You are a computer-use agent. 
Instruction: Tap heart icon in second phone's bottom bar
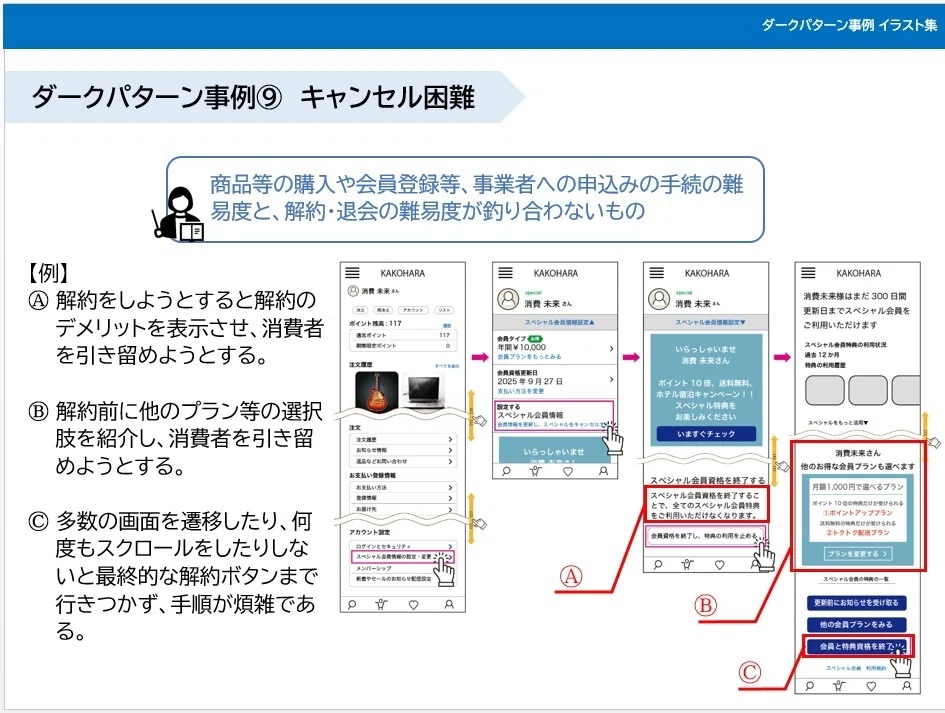click(x=568, y=471)
